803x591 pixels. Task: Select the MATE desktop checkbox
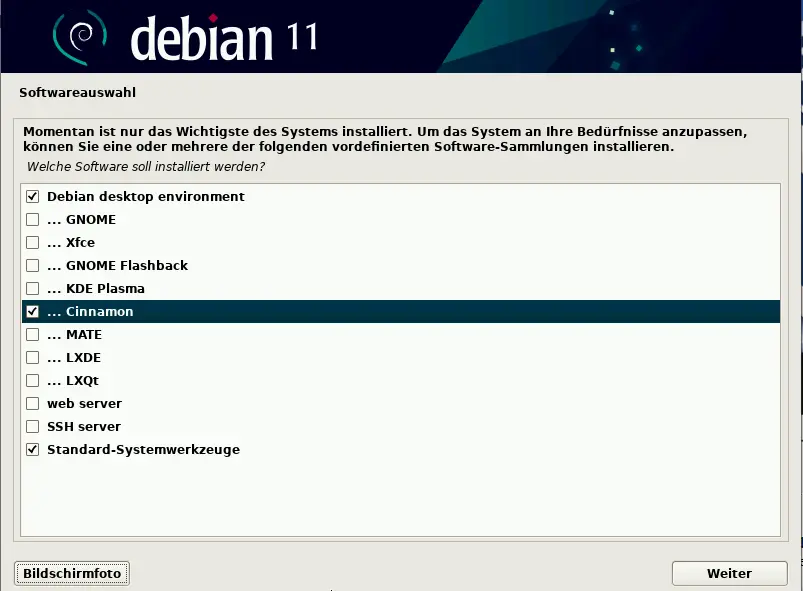click(32, 334)
